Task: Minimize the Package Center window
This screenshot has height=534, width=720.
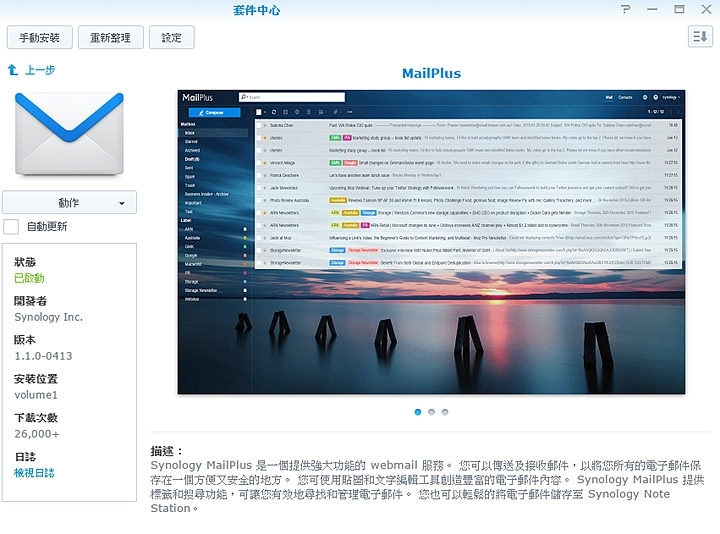Action: (652, 9)
